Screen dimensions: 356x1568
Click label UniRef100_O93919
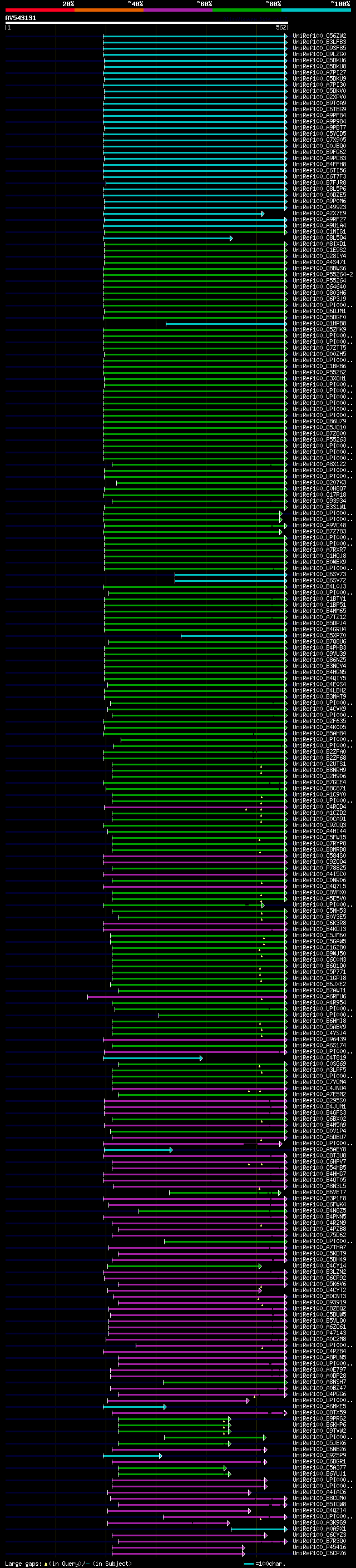(x=319, y=1303)
